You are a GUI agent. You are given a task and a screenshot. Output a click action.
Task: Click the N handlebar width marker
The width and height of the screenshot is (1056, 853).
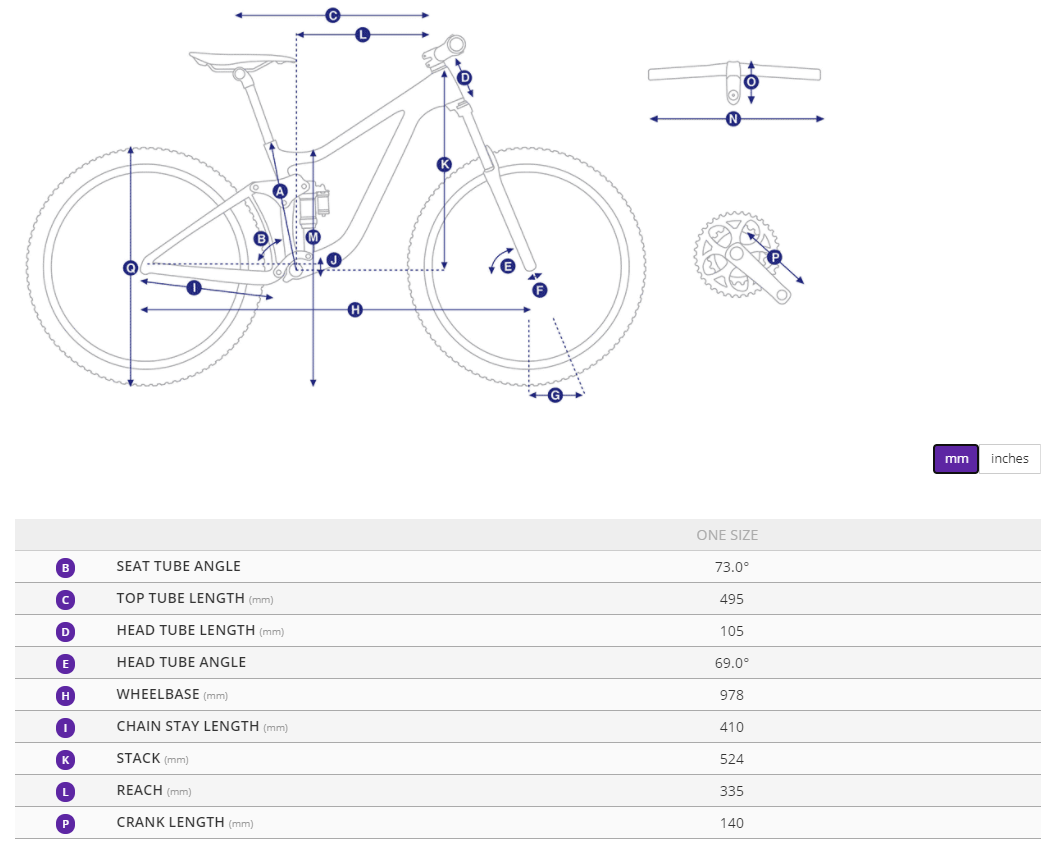point(733,119)
